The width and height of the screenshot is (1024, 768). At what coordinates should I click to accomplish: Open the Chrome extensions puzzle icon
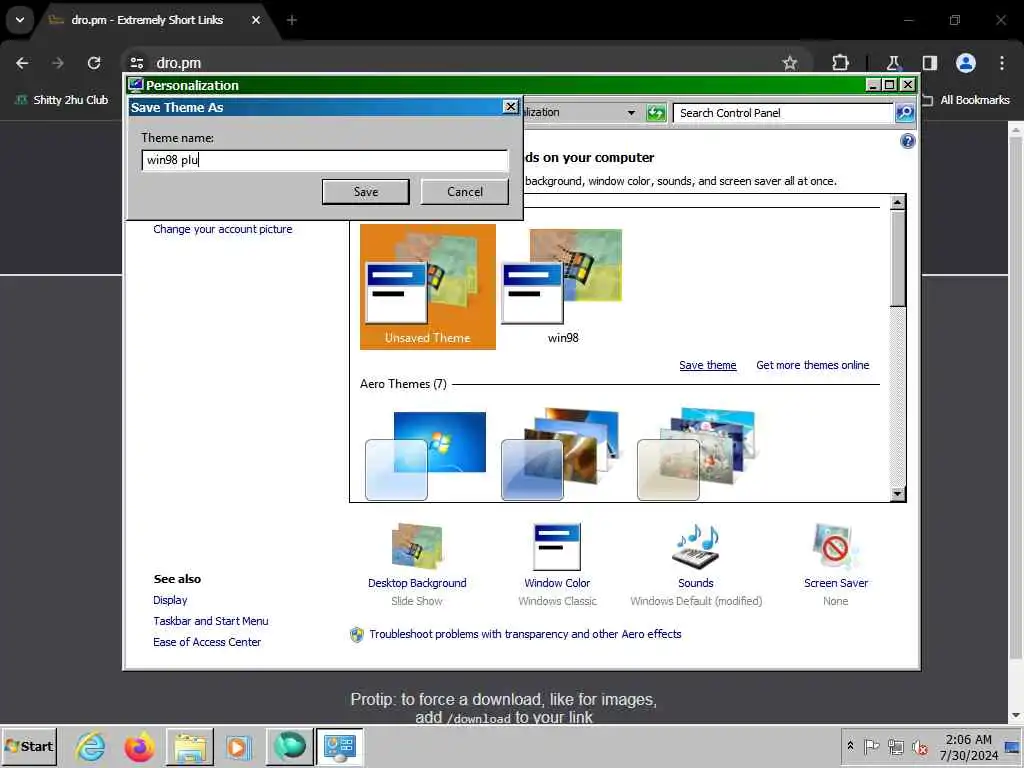840,63
